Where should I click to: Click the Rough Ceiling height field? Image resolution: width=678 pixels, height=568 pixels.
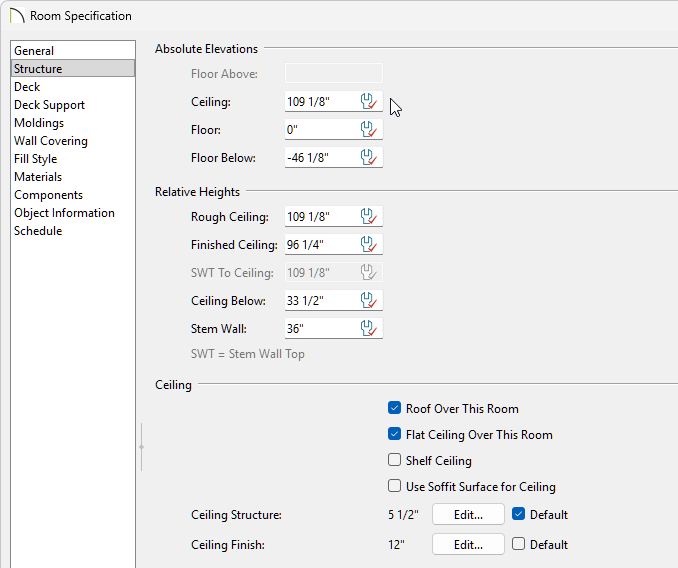pos(334,217)
